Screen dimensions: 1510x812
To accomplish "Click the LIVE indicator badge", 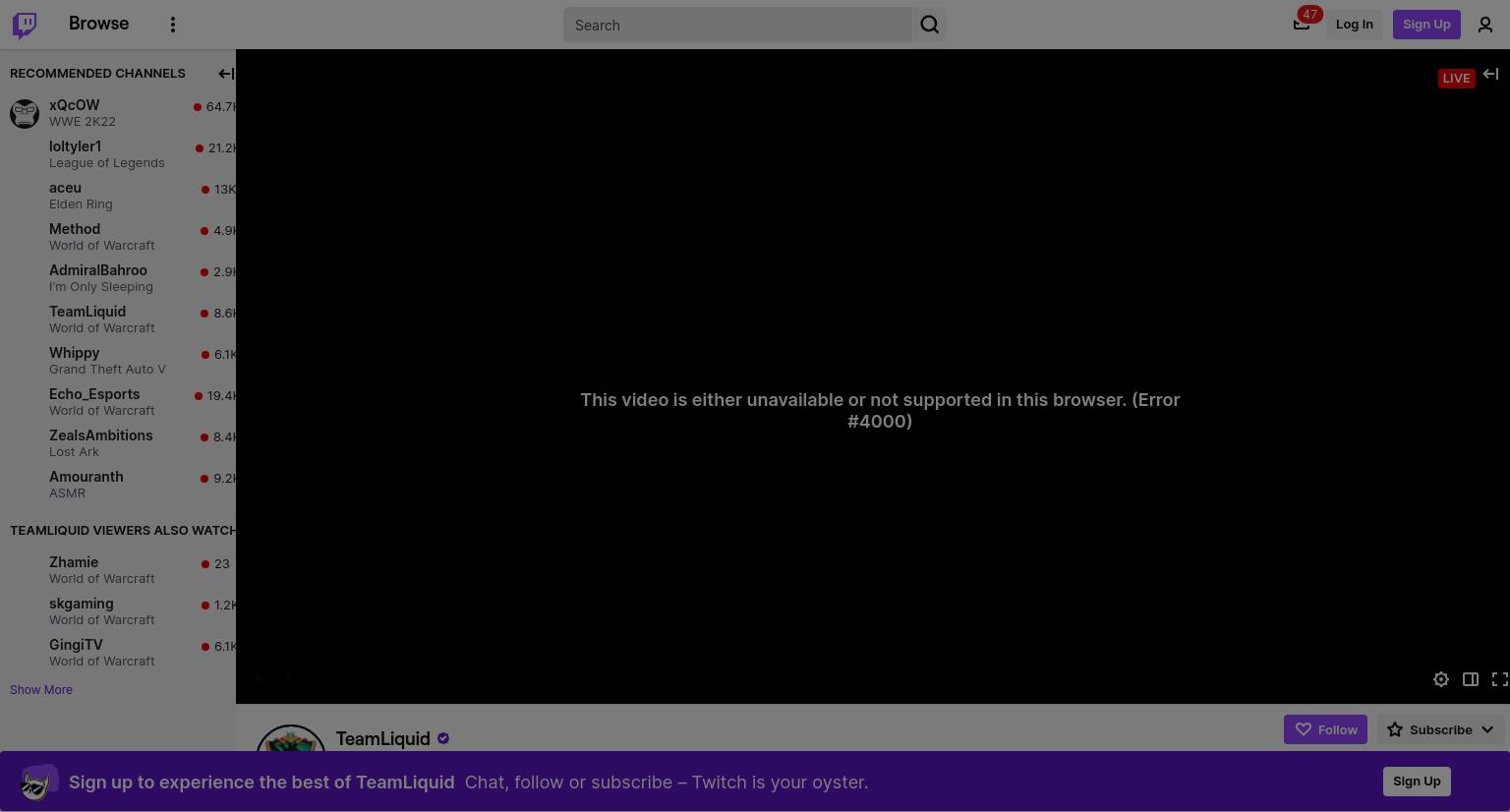I will [1456, 79].
